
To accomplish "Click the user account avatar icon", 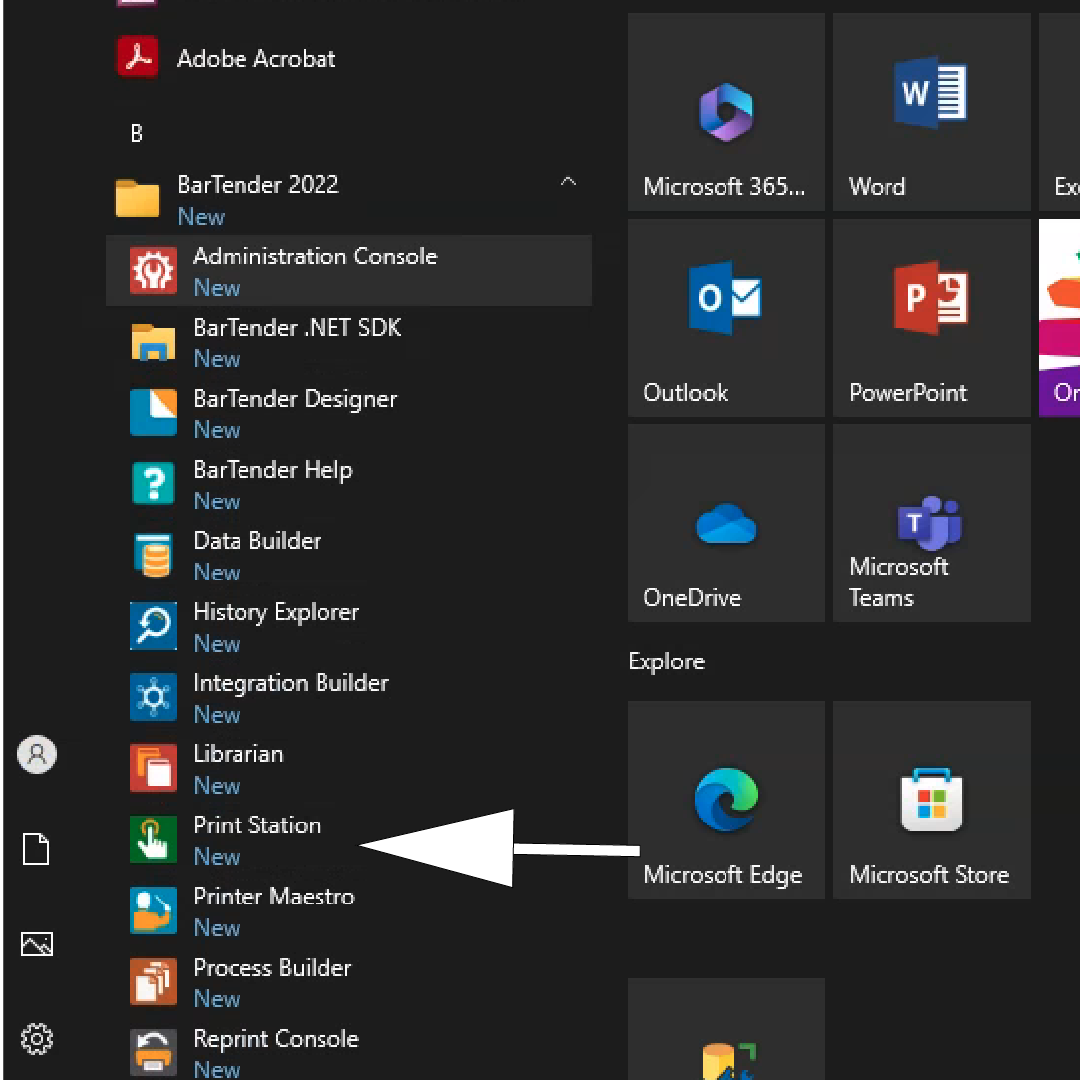I will [x=37, y=754].
